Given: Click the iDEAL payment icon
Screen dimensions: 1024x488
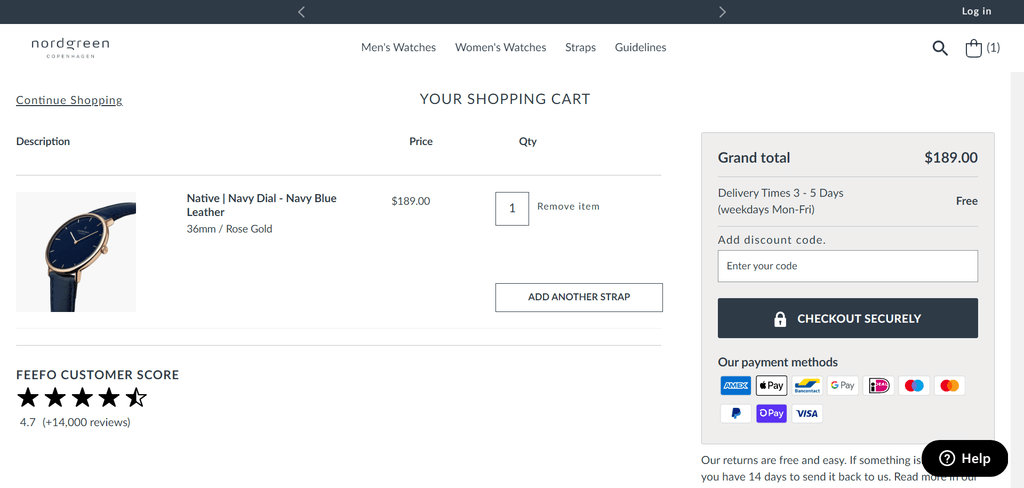Looking at the screenshot, I should click(878, 386).
